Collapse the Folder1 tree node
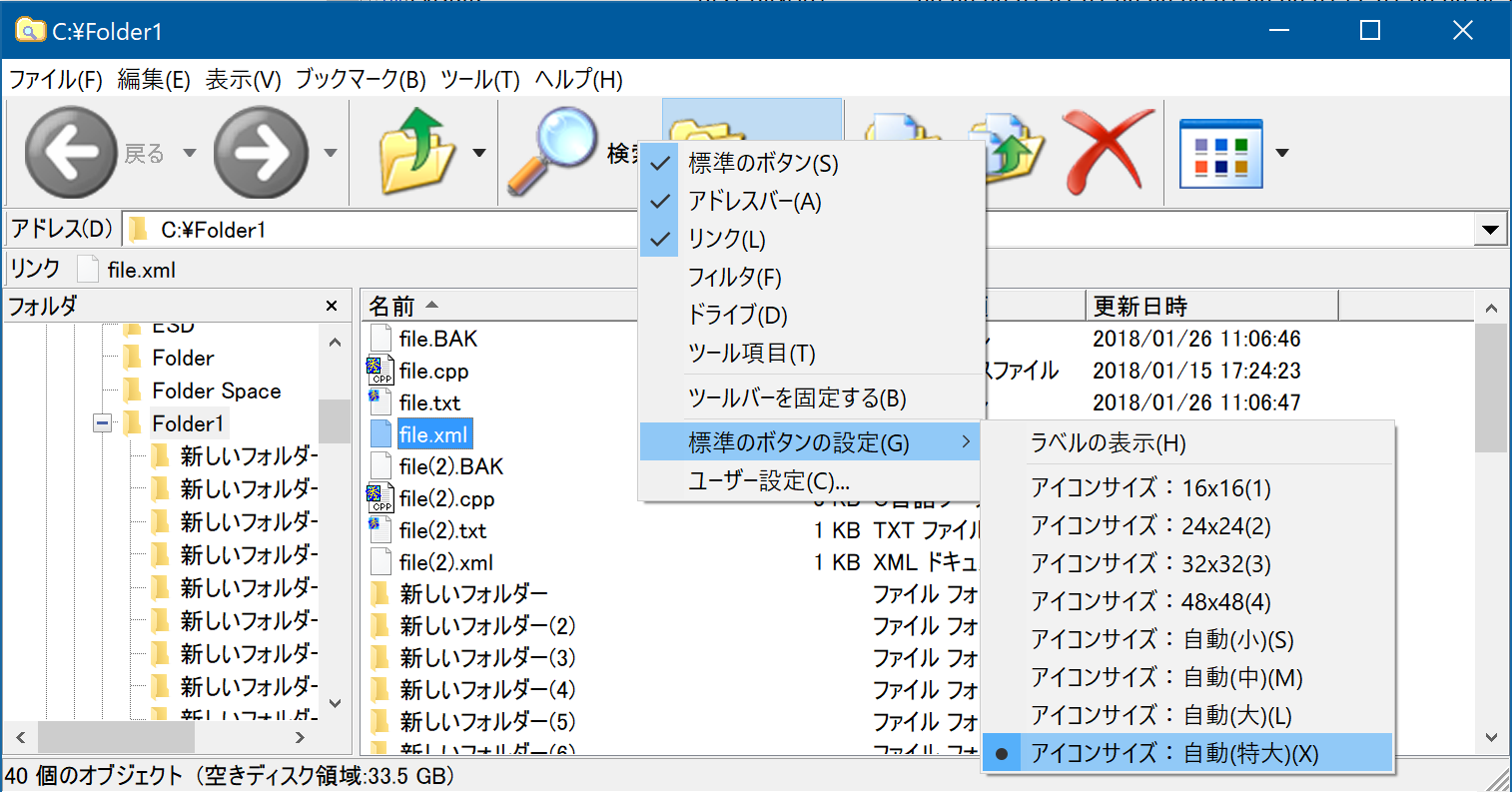 click(x=102, y=423)
